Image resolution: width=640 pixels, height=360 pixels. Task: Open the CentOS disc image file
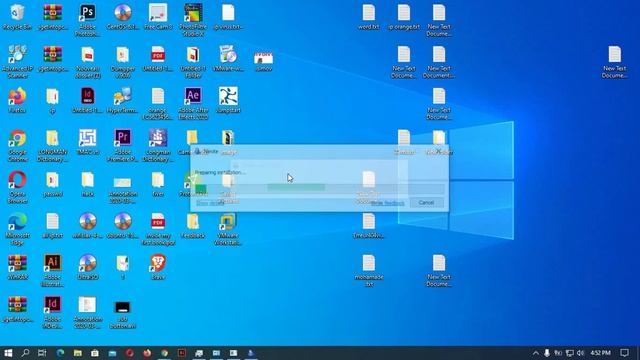tap(122, 17)
